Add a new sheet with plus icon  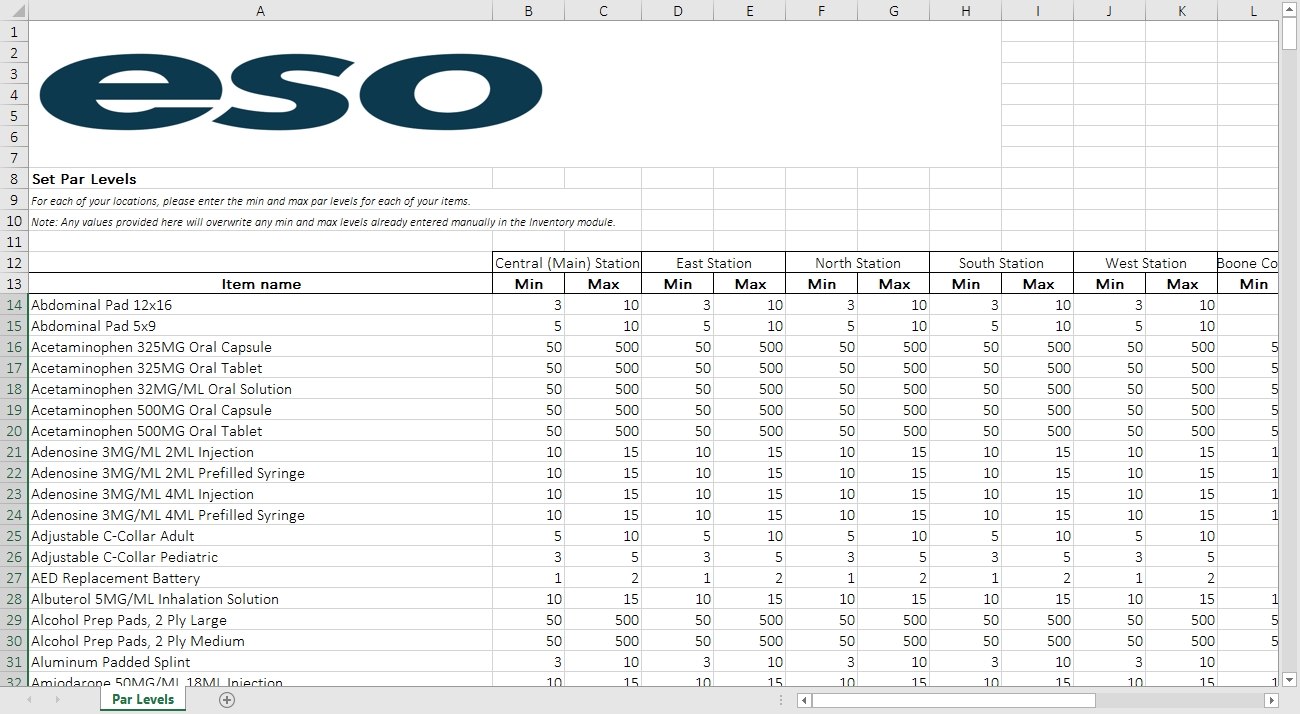[227, 700]
